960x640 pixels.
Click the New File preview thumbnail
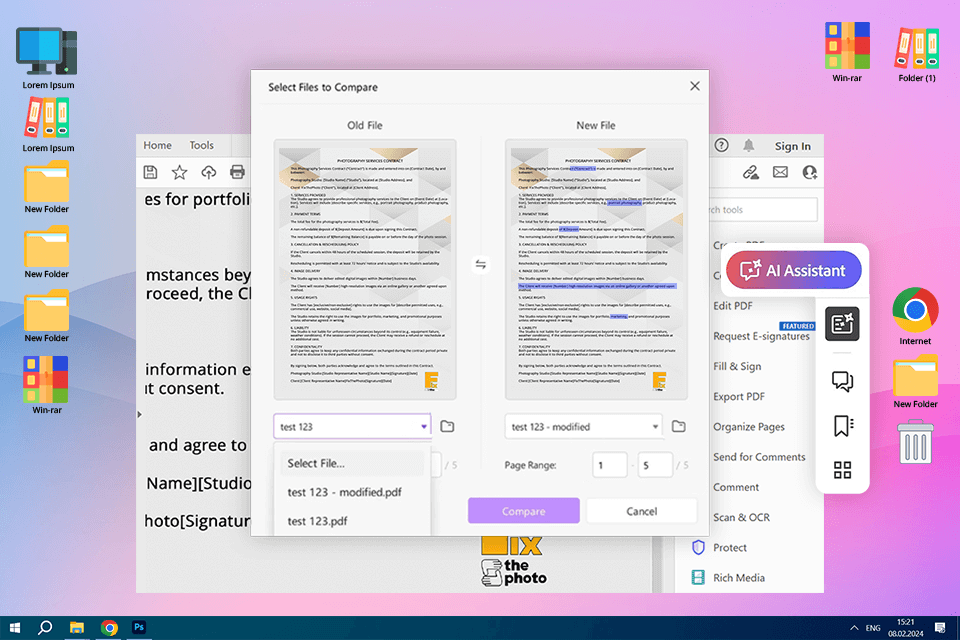coord(596,270)
